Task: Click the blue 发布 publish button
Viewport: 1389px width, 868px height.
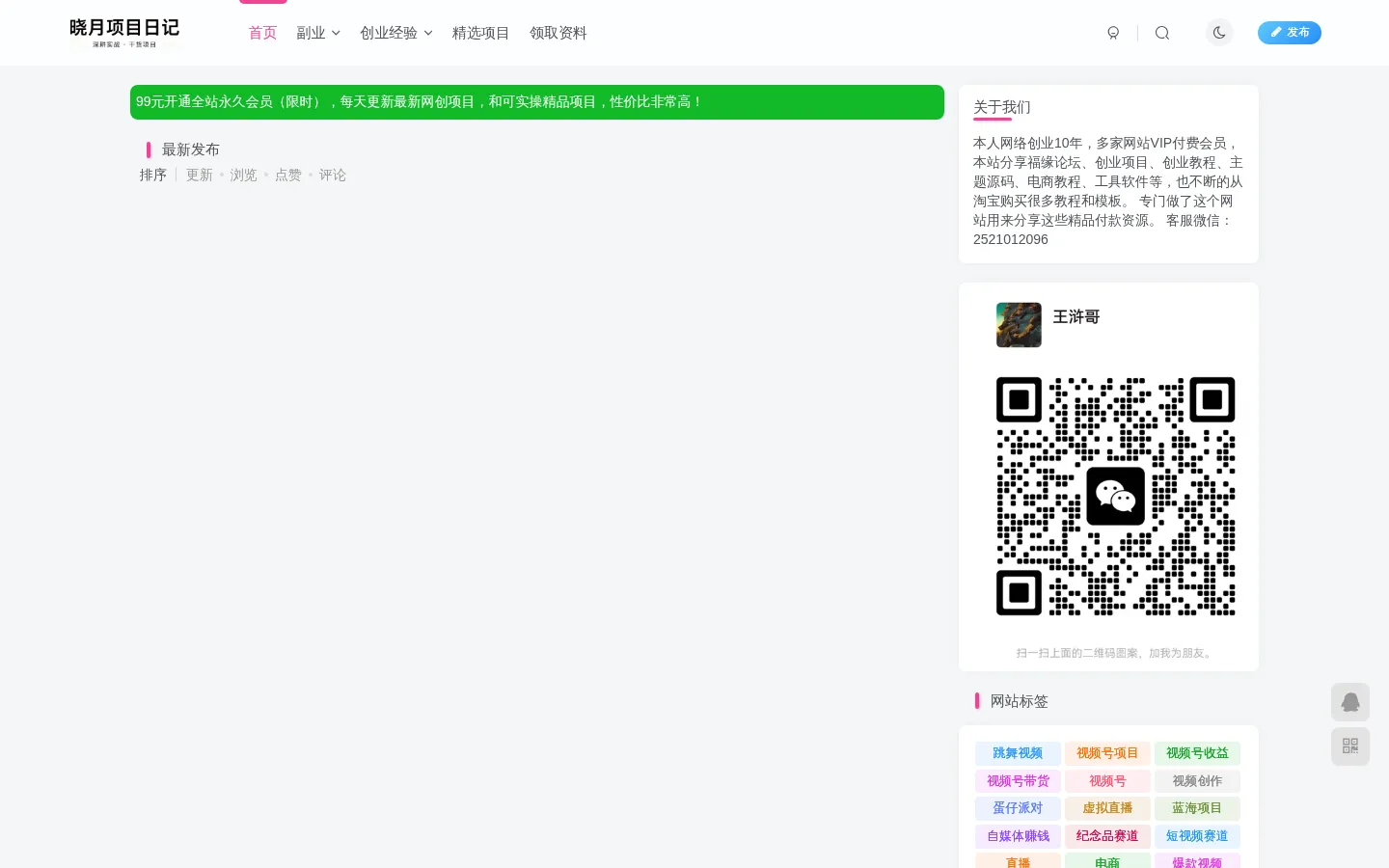Action: click(x=1289, y=33)
